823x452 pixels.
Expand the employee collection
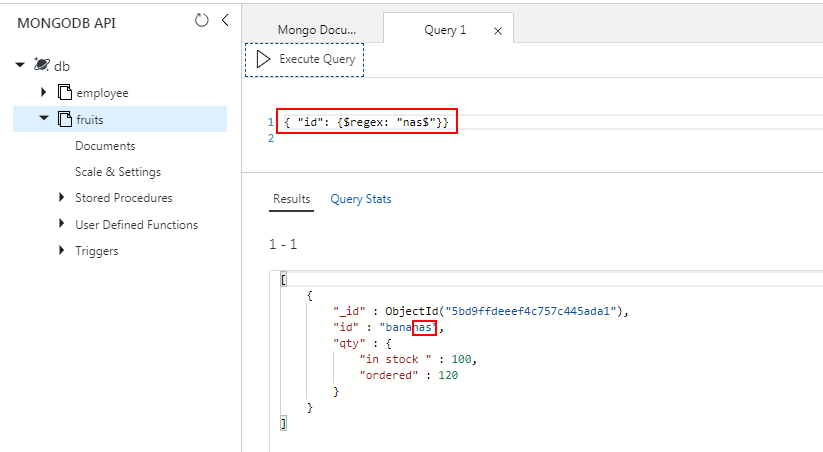pyautogui.click(x=43, y=92)
